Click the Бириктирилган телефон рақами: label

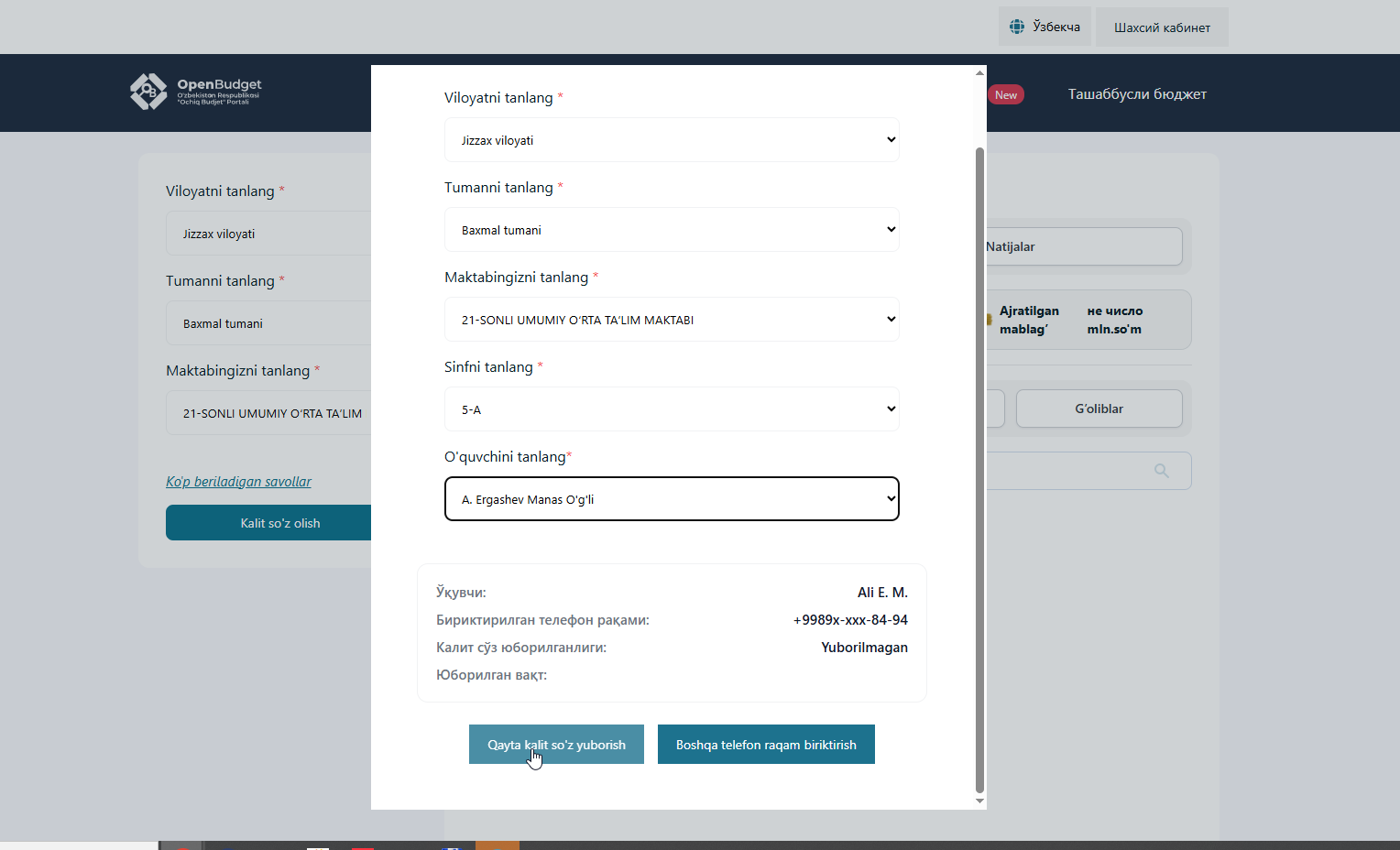click(x=542, y=620)
